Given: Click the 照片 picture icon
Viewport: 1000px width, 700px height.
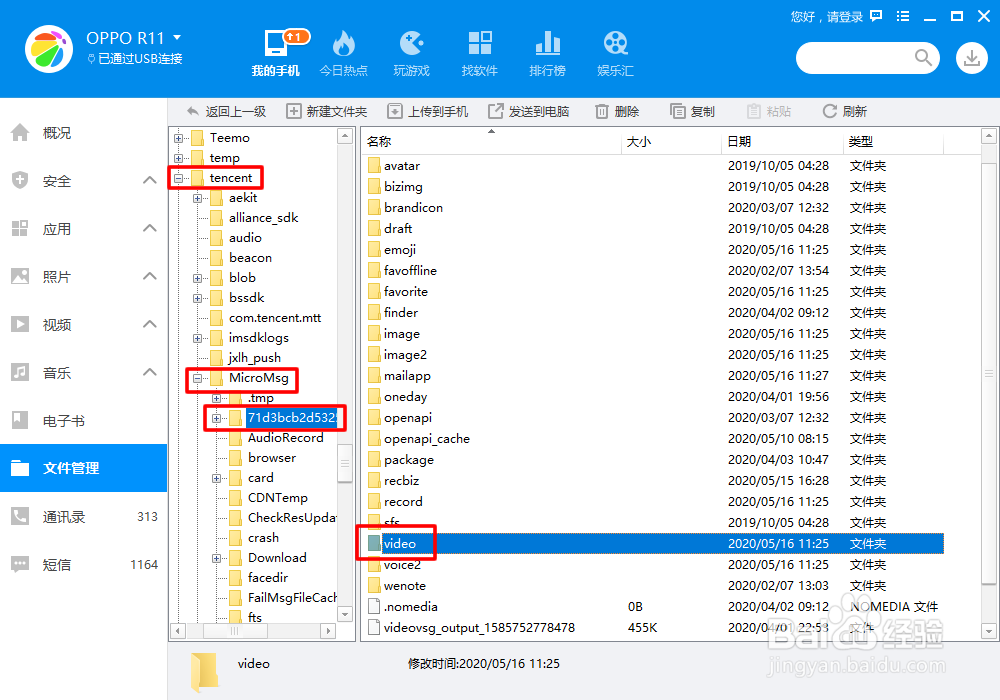Looking at the screenshot, I should [20, 276].
